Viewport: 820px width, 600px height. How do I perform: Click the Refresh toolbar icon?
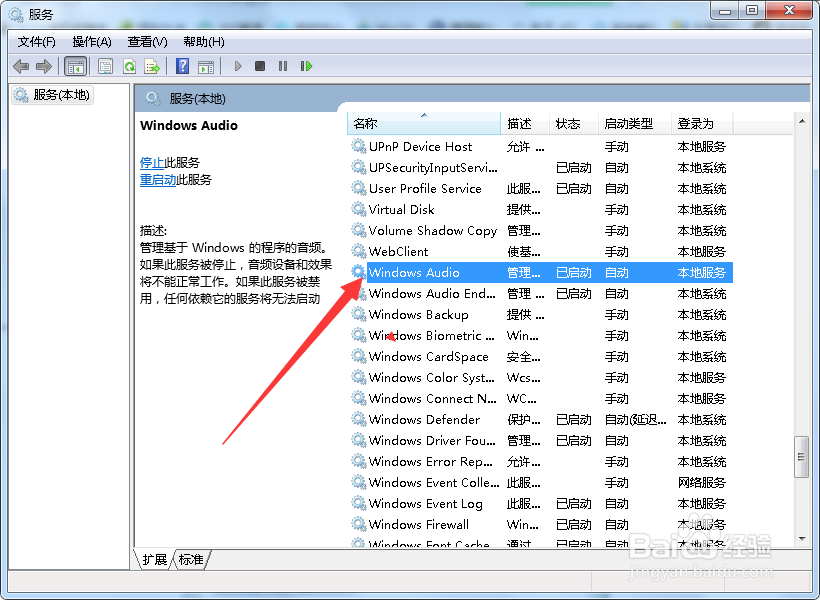[x=129, y=66]
